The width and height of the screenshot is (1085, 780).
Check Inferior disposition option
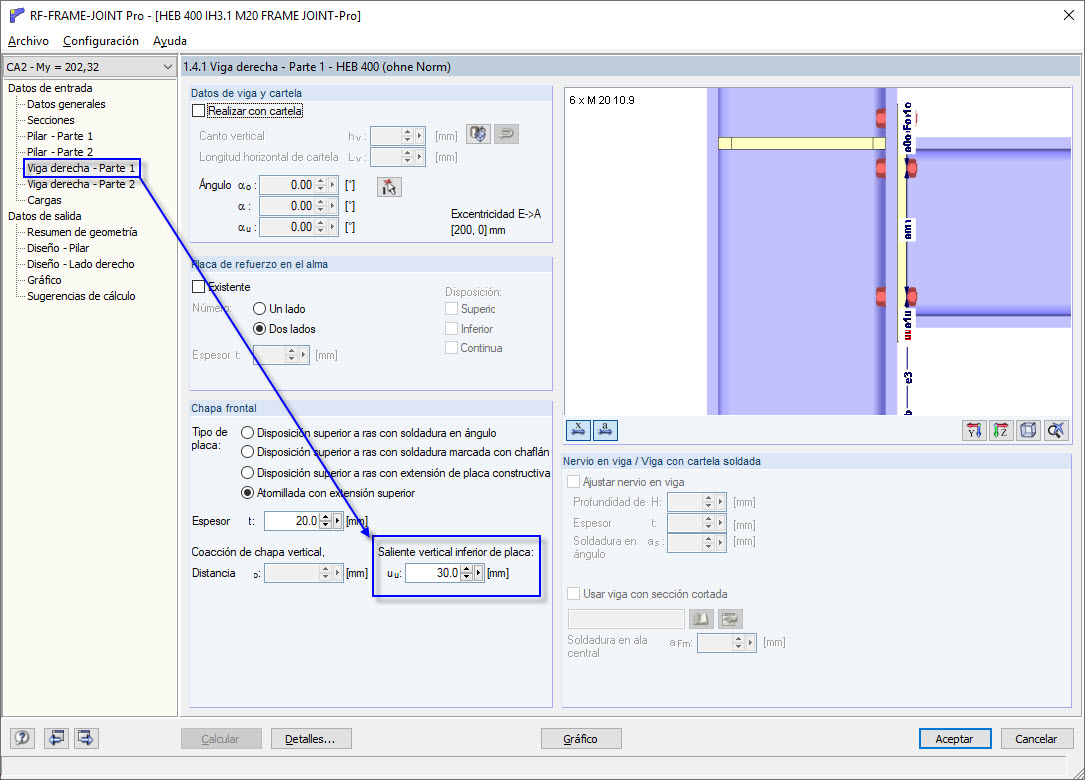click(x=451, y=329)
